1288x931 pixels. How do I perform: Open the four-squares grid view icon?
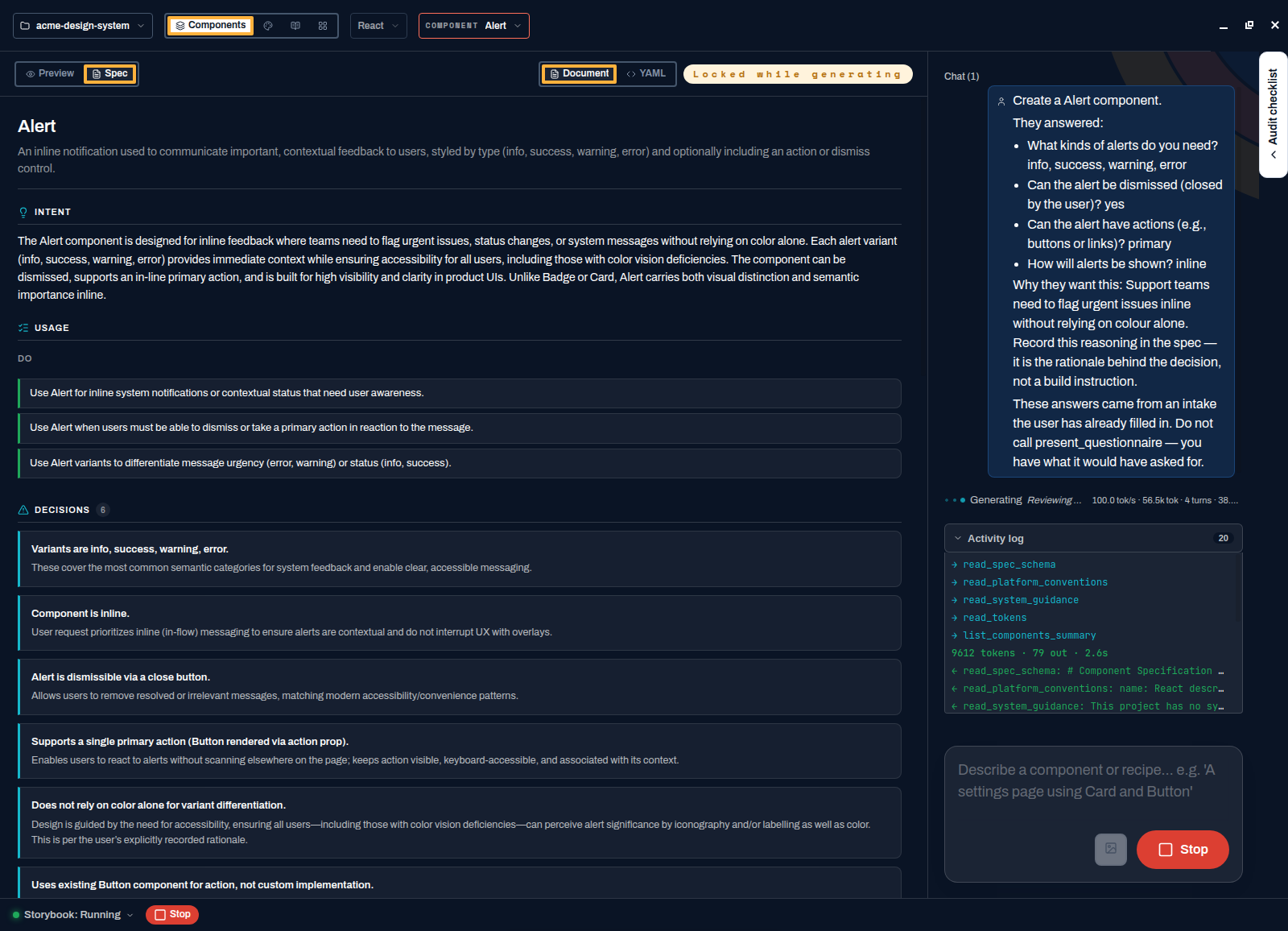tap(323, 26)
